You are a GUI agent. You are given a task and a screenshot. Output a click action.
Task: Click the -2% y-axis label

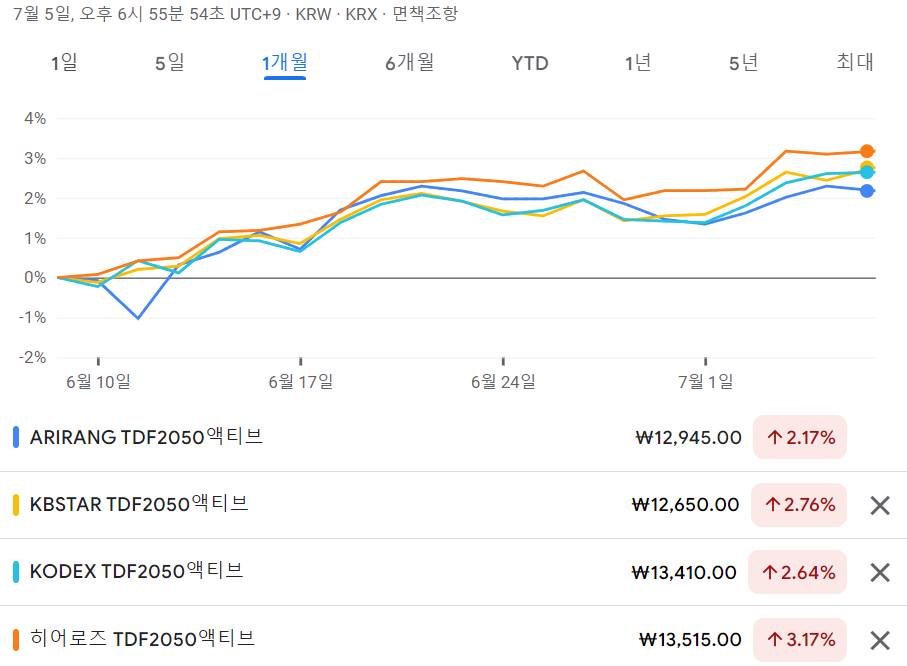pyautogui.click(x=32, y=357)
